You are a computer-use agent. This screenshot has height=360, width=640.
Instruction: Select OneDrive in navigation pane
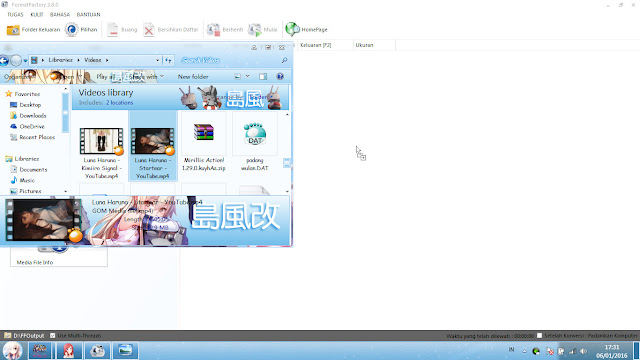27,127
